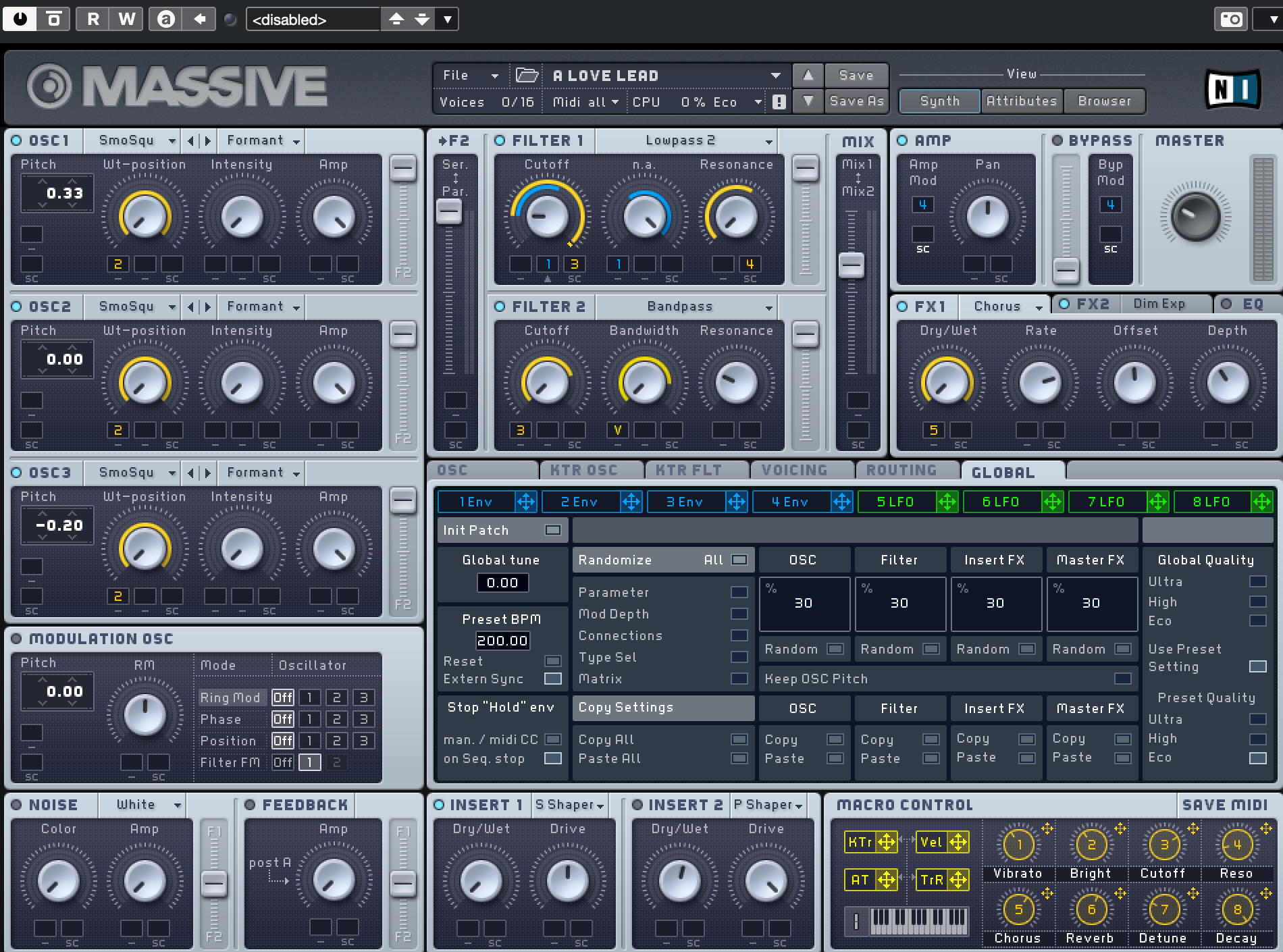Switch to the KTR OSC tab
The image size is (1283, 952).
point(592,470)
